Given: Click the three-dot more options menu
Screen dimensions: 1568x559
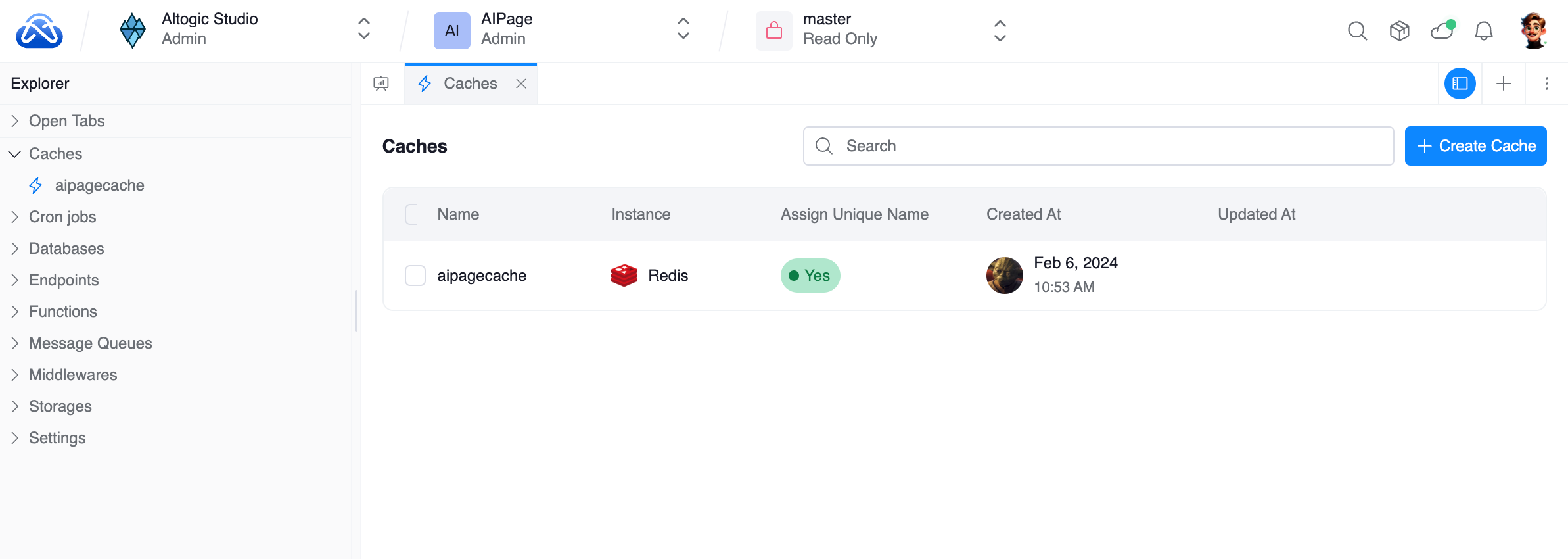Looking at the screenshot, I should click(x=1546, y=84).
